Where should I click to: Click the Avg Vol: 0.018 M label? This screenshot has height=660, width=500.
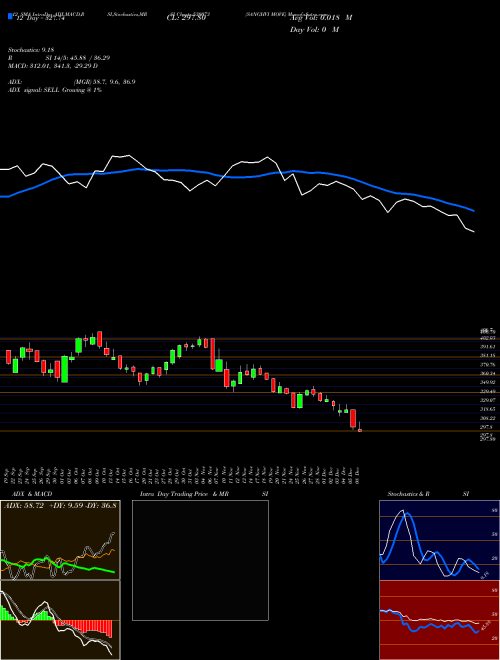coord(320,18)
